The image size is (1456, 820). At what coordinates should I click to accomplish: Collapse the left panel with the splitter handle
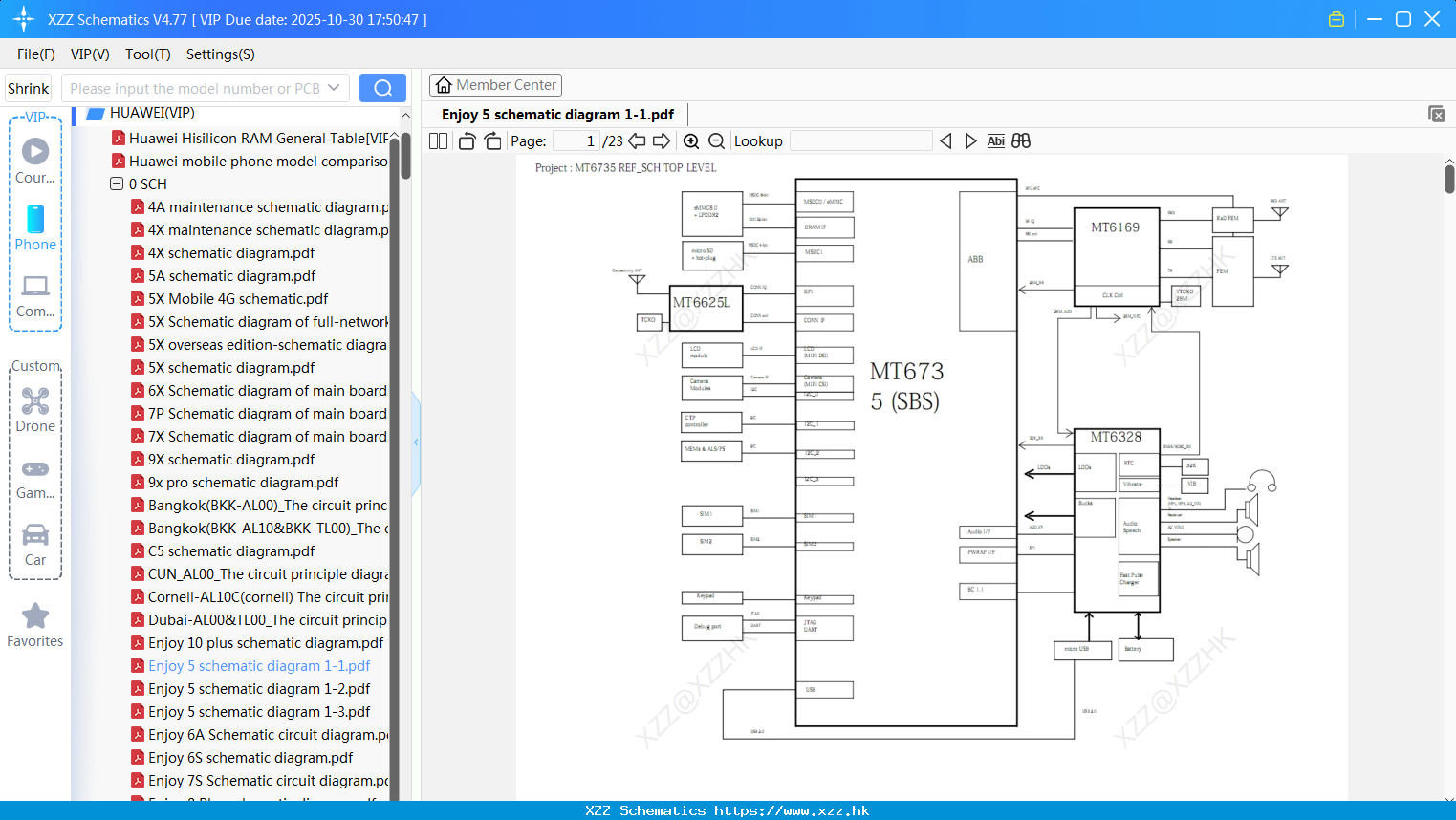pos(416,442)
